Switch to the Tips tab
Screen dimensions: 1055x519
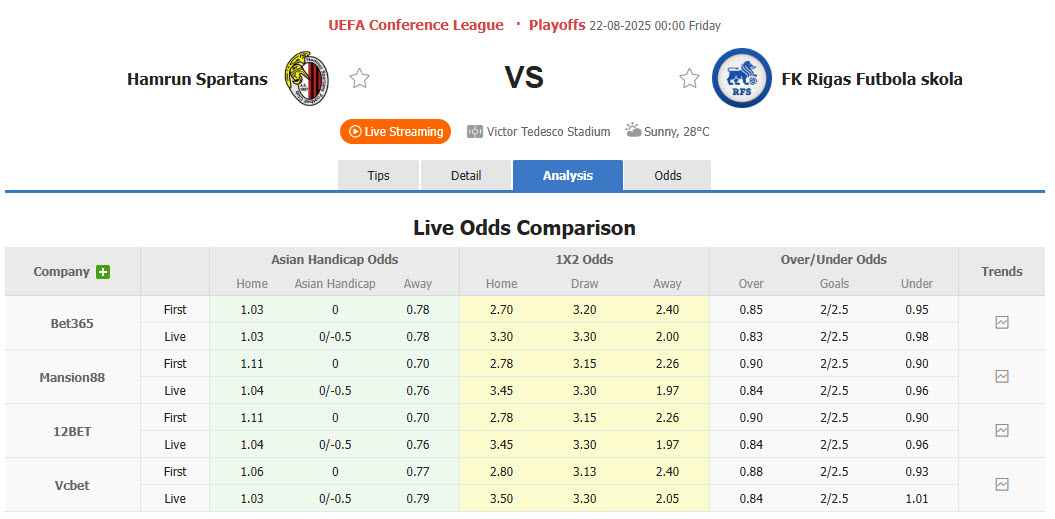click(x=379, y=176)
